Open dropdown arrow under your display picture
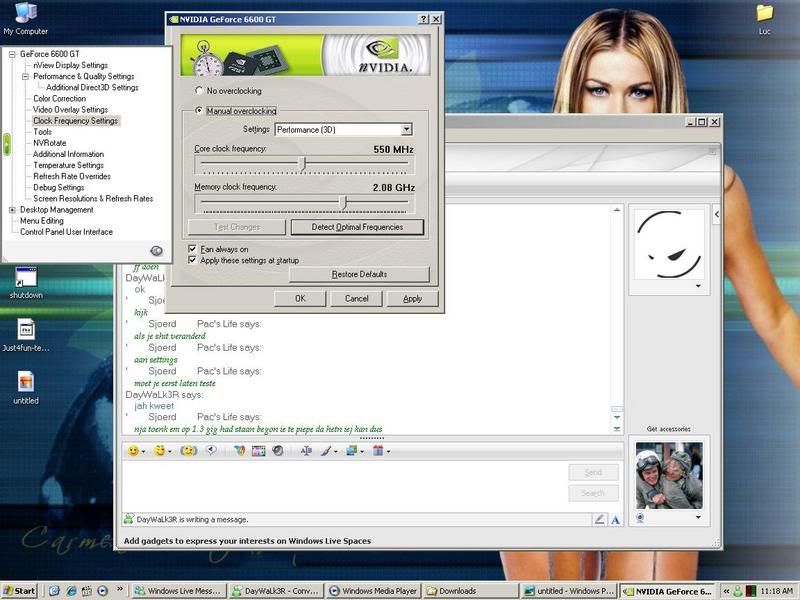 (698, 517)
